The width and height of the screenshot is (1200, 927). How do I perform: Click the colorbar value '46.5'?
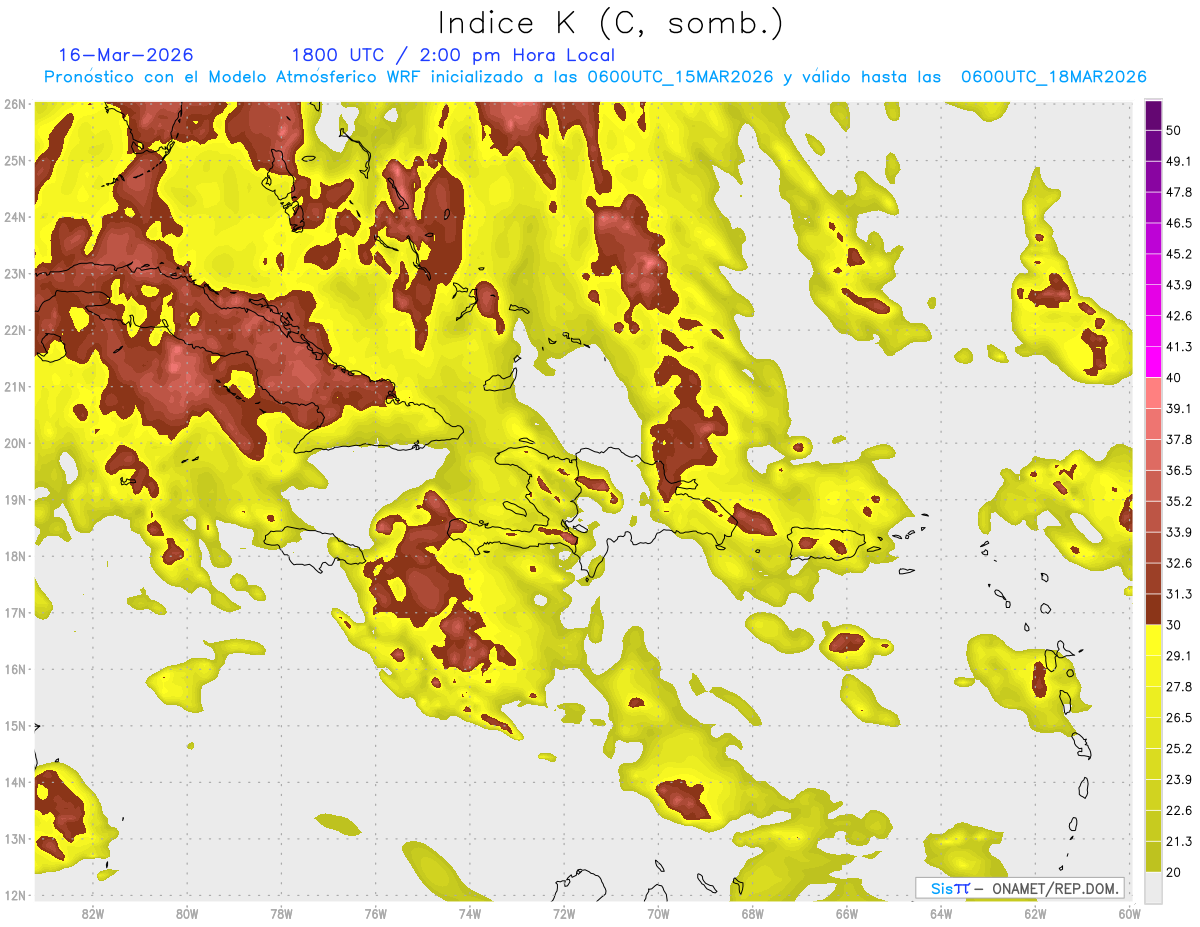pyautogui.click(x=1180, y=223)
